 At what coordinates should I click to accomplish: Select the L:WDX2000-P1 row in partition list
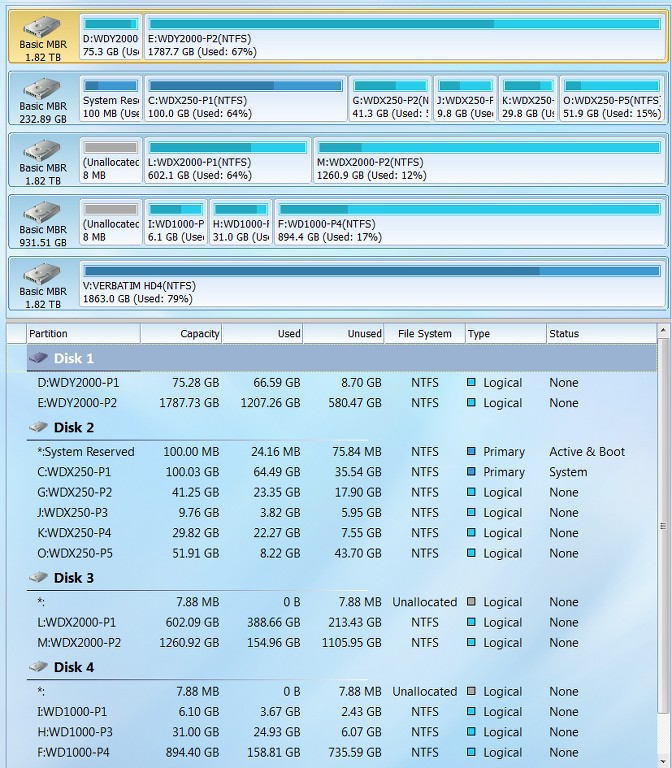(341, 622)
